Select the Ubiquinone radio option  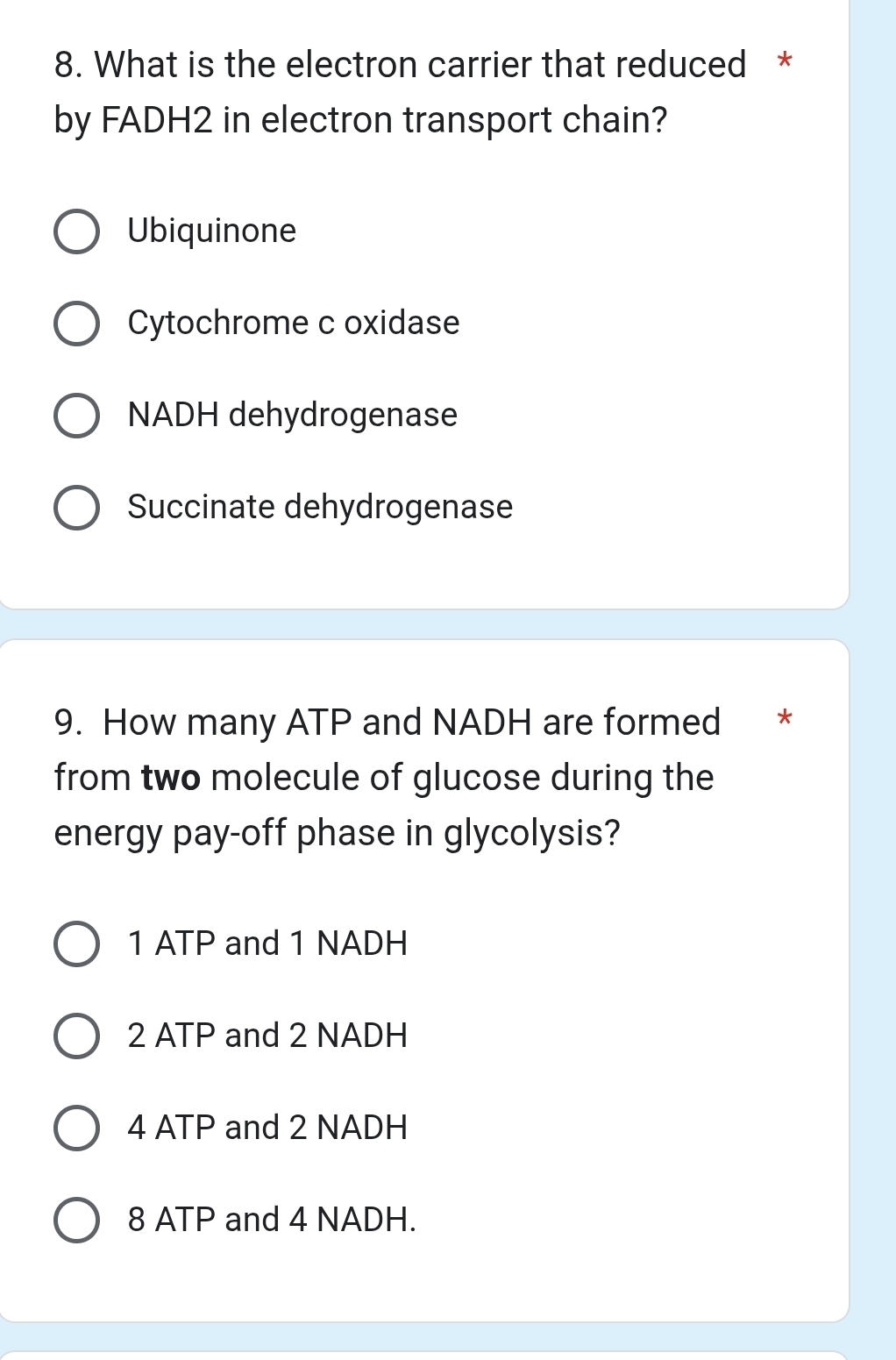click(77, 231)
